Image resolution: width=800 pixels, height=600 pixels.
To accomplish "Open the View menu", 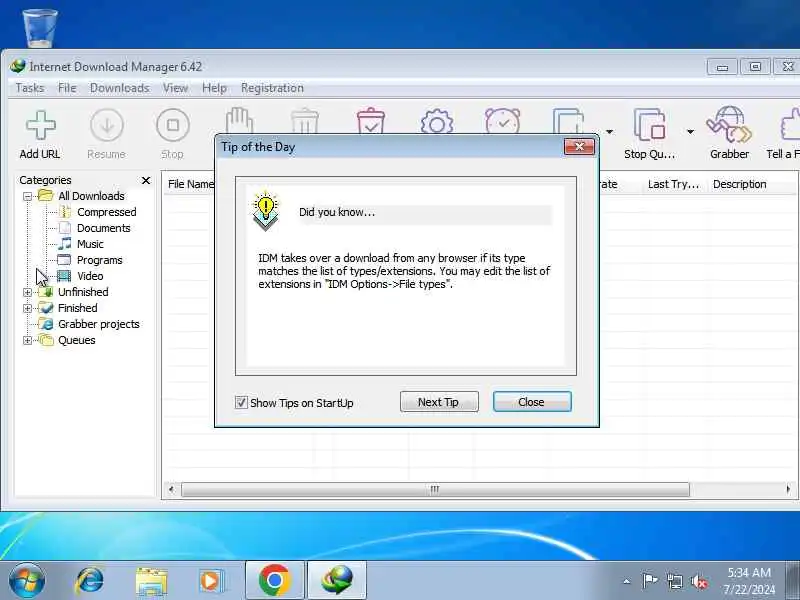I will tap(175, 88).
